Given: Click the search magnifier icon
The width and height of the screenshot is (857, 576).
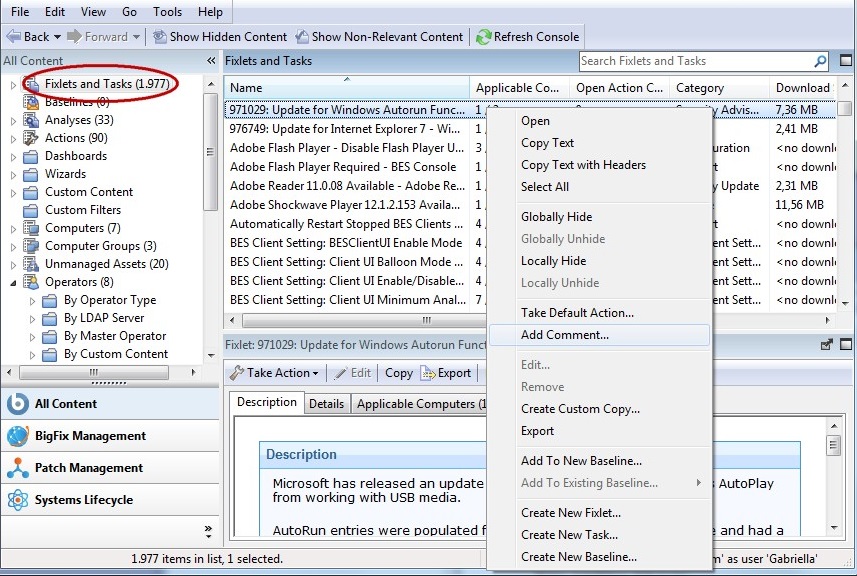Looking at the screenshot, I should click(819, 61).
